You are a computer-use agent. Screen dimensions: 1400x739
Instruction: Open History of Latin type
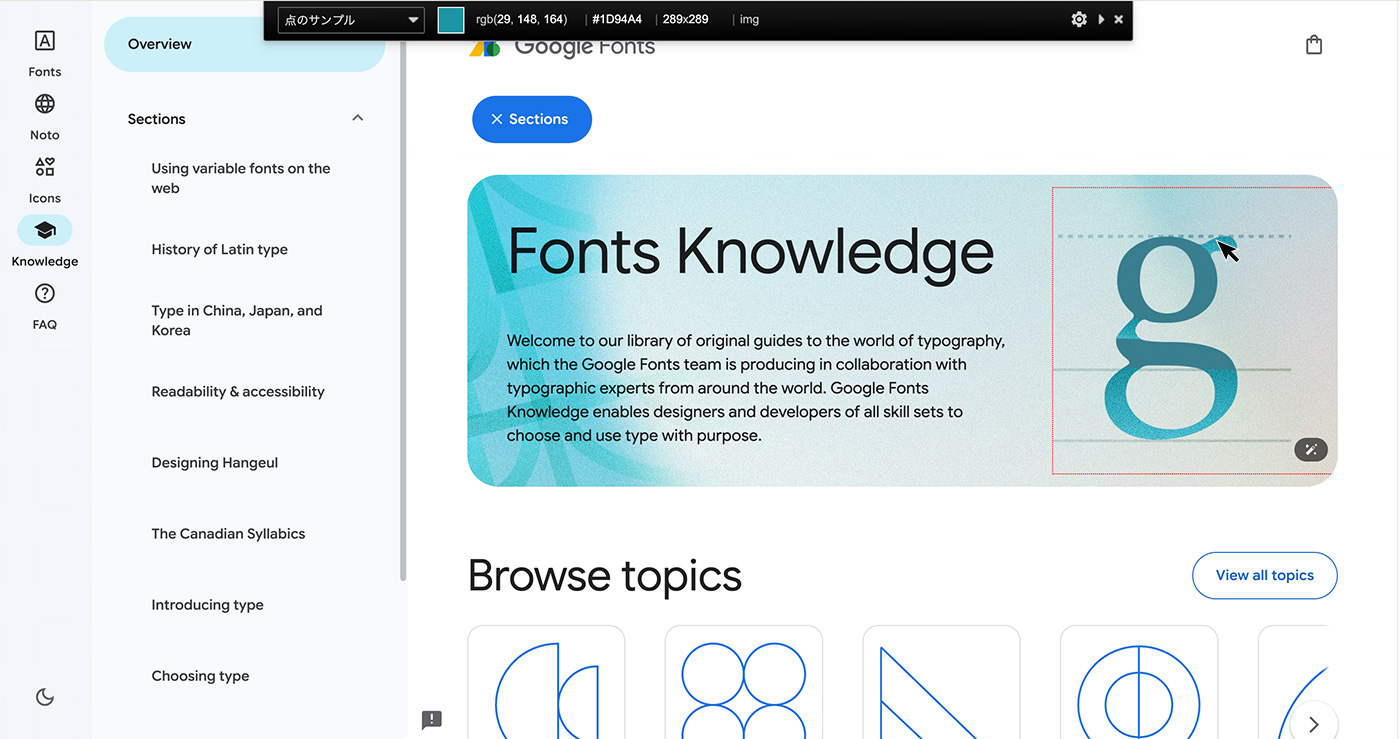(220, 249)
